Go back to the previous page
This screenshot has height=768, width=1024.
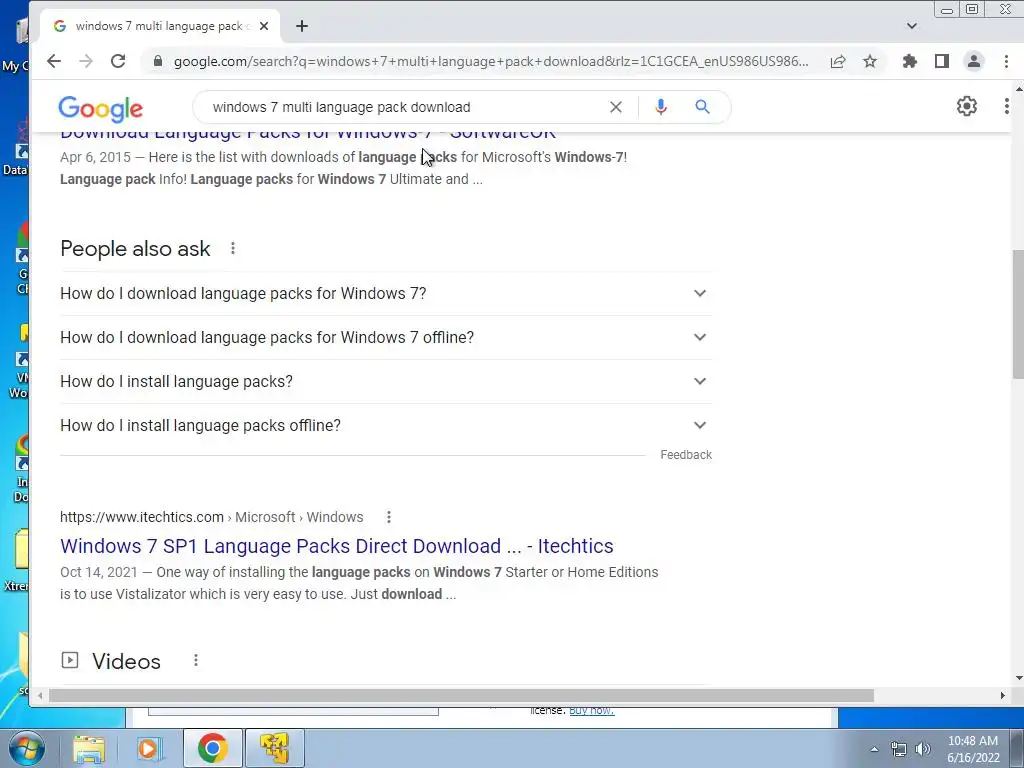click(x=54, y=61)
